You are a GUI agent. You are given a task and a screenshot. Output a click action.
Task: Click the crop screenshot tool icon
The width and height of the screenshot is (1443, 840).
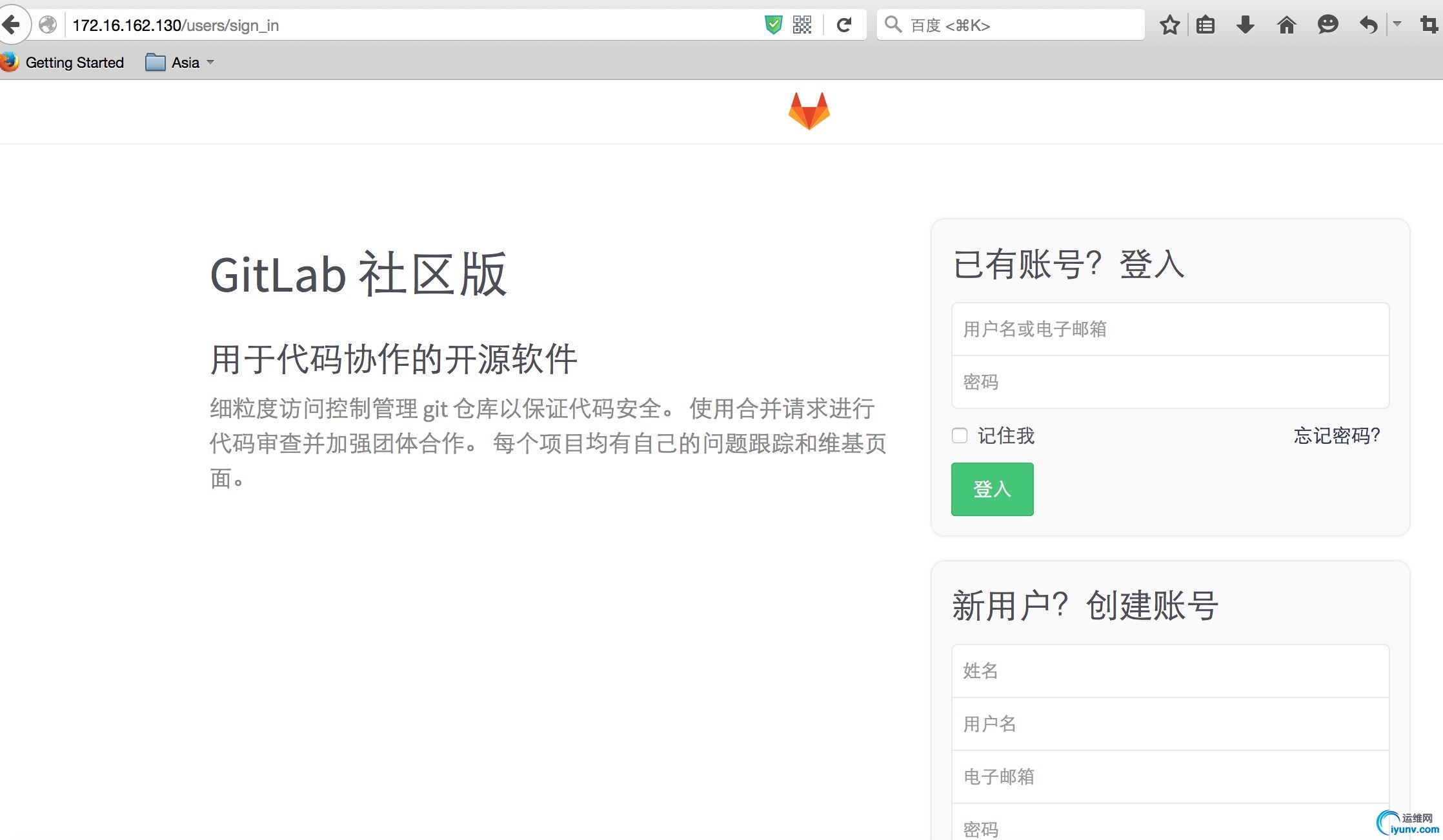coord(1429,25)
